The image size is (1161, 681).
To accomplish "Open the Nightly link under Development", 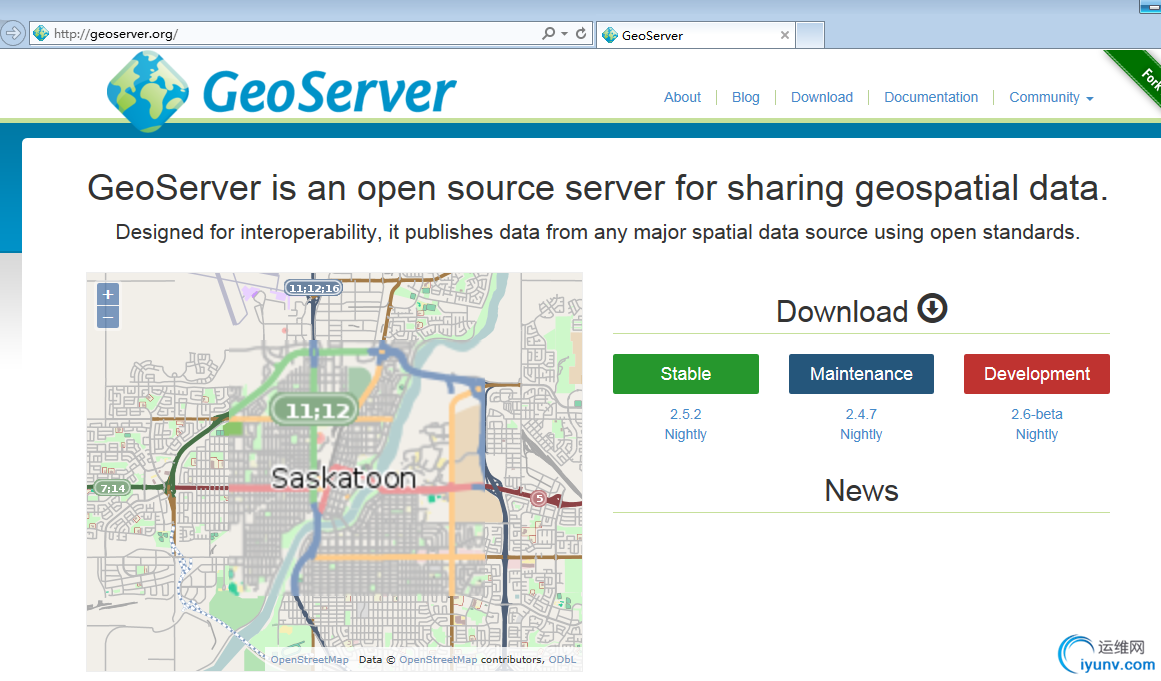I will pyautogui.click(x=1037, y=435).
